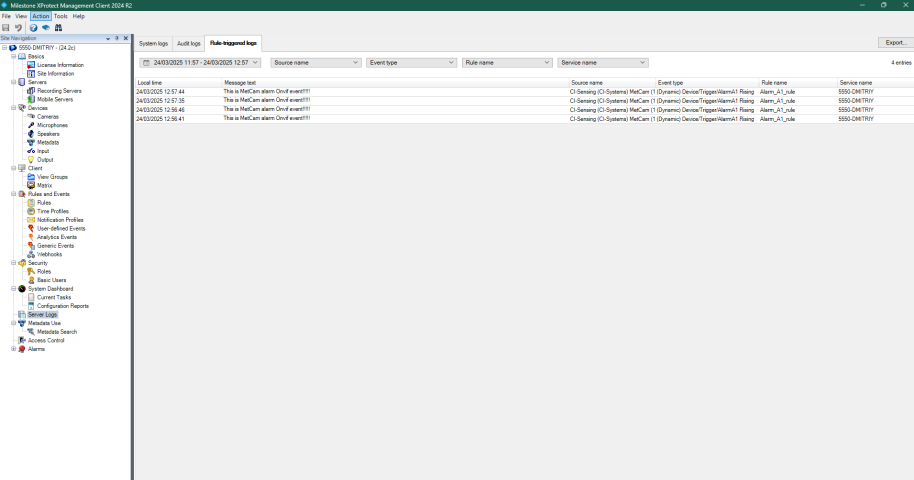Collapse the Rules and Events node
The image size is (914, 480).
[14, 194]
